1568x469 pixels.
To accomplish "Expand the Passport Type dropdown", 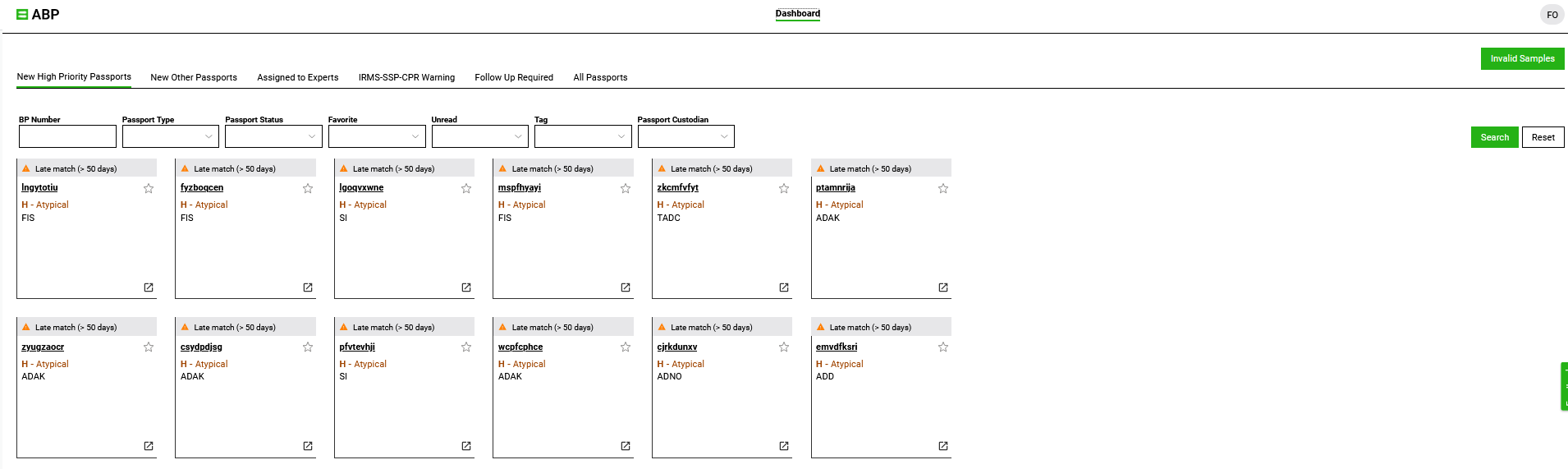I will click(x=171, y=136).
